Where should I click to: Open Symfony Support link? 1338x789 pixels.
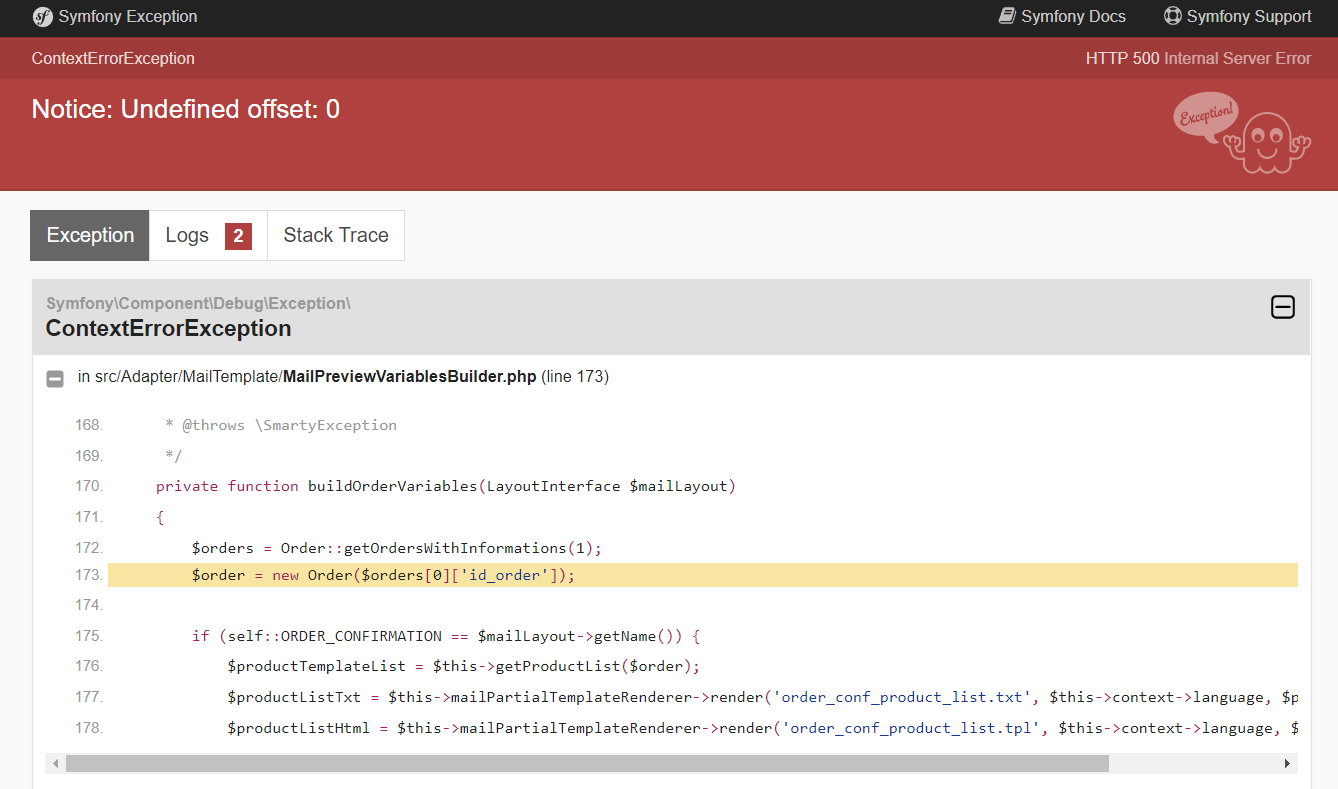(1237, 17)
